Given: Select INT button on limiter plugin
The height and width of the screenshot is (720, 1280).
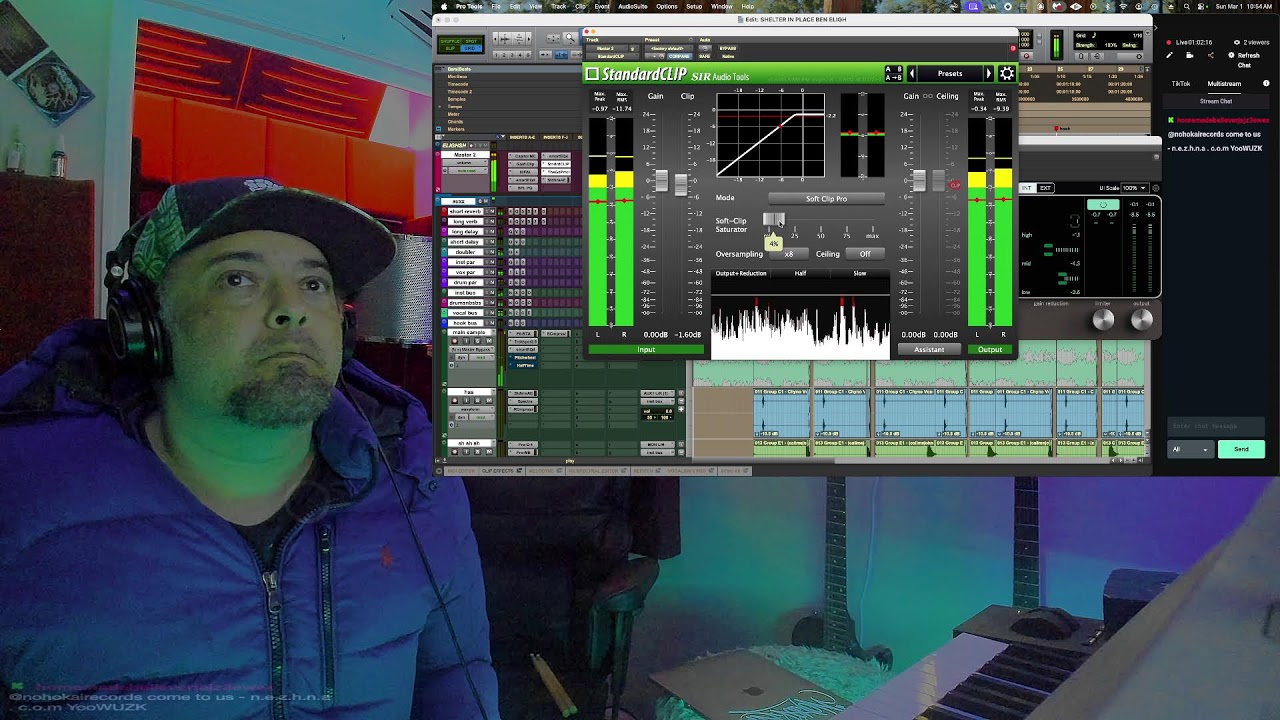Looking at the screenshot, I should click(1027, 188).
